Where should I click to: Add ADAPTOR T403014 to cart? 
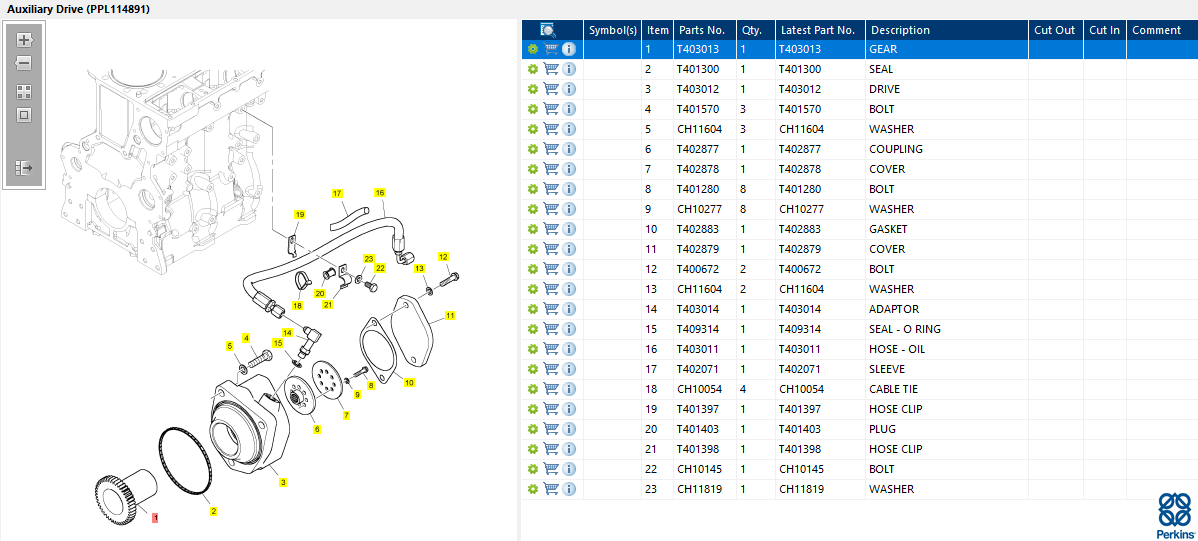tap(551, 309)
